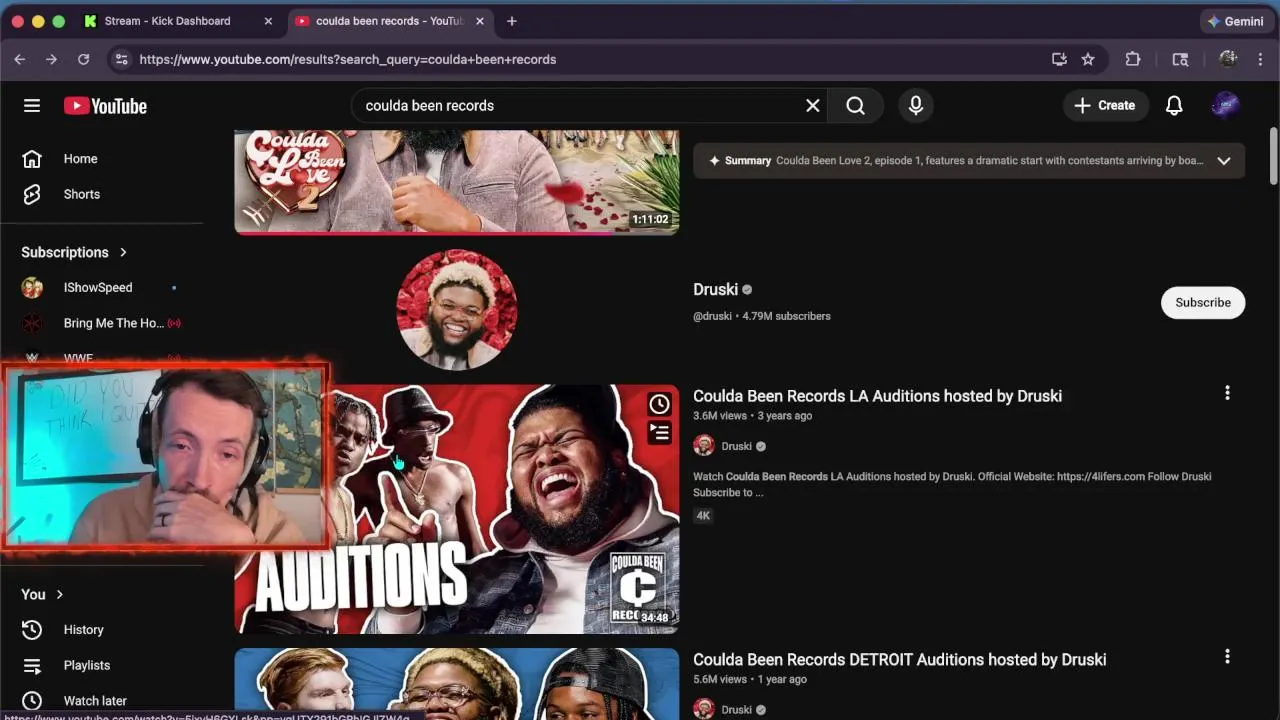Open the account avatar menu
1280x720 pixels.
pyautogui.click(x=1225, y=105)
